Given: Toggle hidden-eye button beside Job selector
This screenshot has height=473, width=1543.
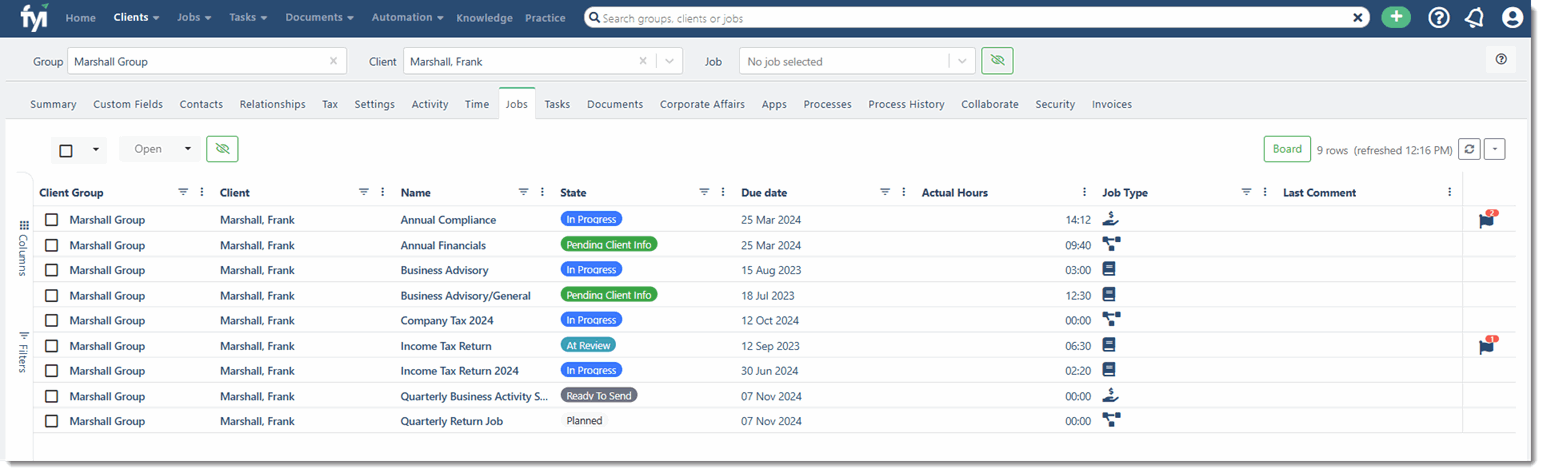Looking at the screenshot, I should tap(997, 61).
